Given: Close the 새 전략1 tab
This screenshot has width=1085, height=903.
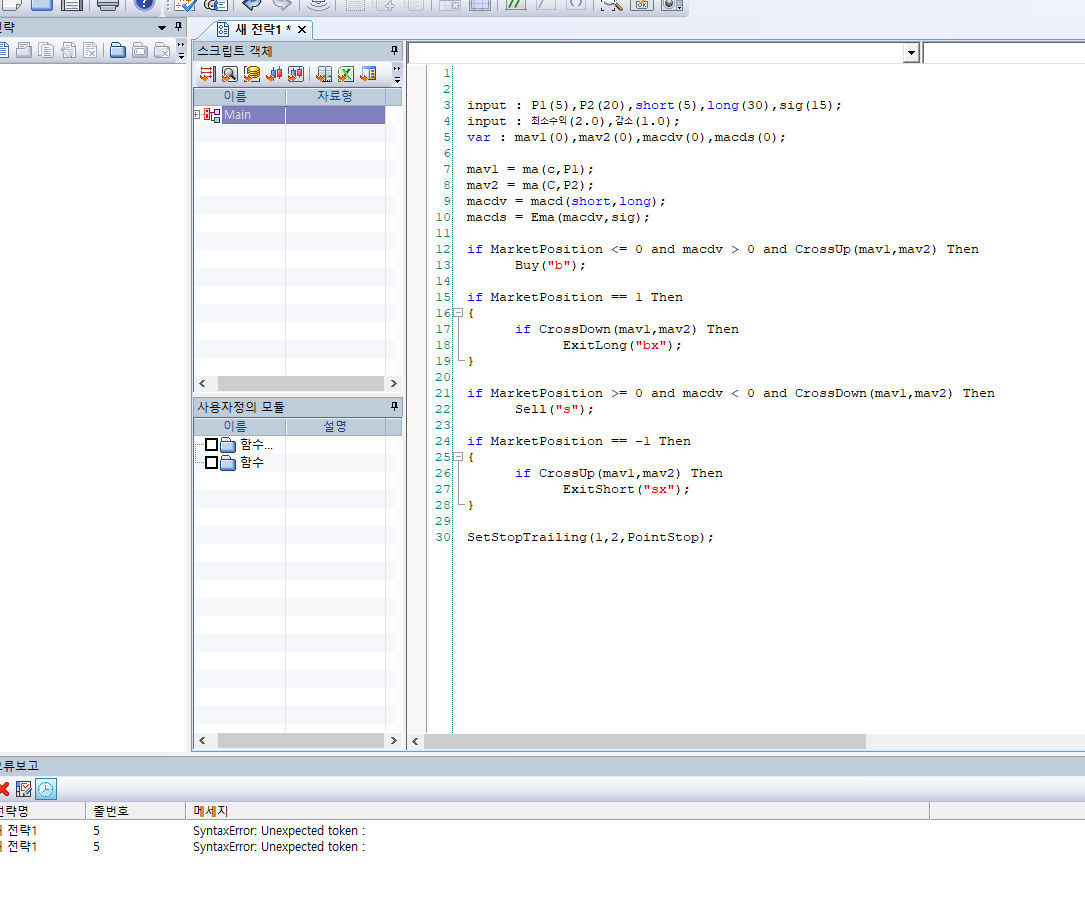Looking at the screenshot, I should 301,30.
